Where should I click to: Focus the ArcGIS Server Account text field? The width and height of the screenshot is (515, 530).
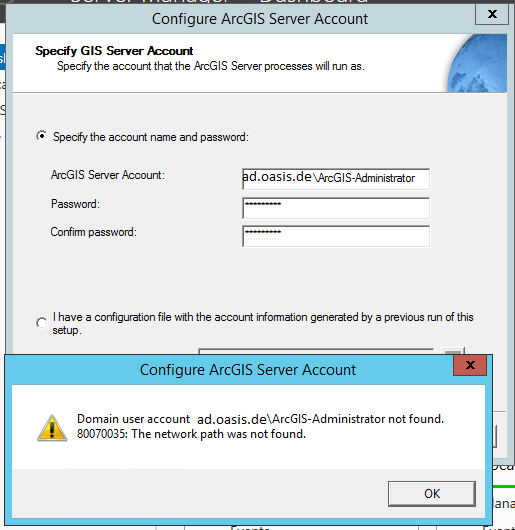pos(336,179)
